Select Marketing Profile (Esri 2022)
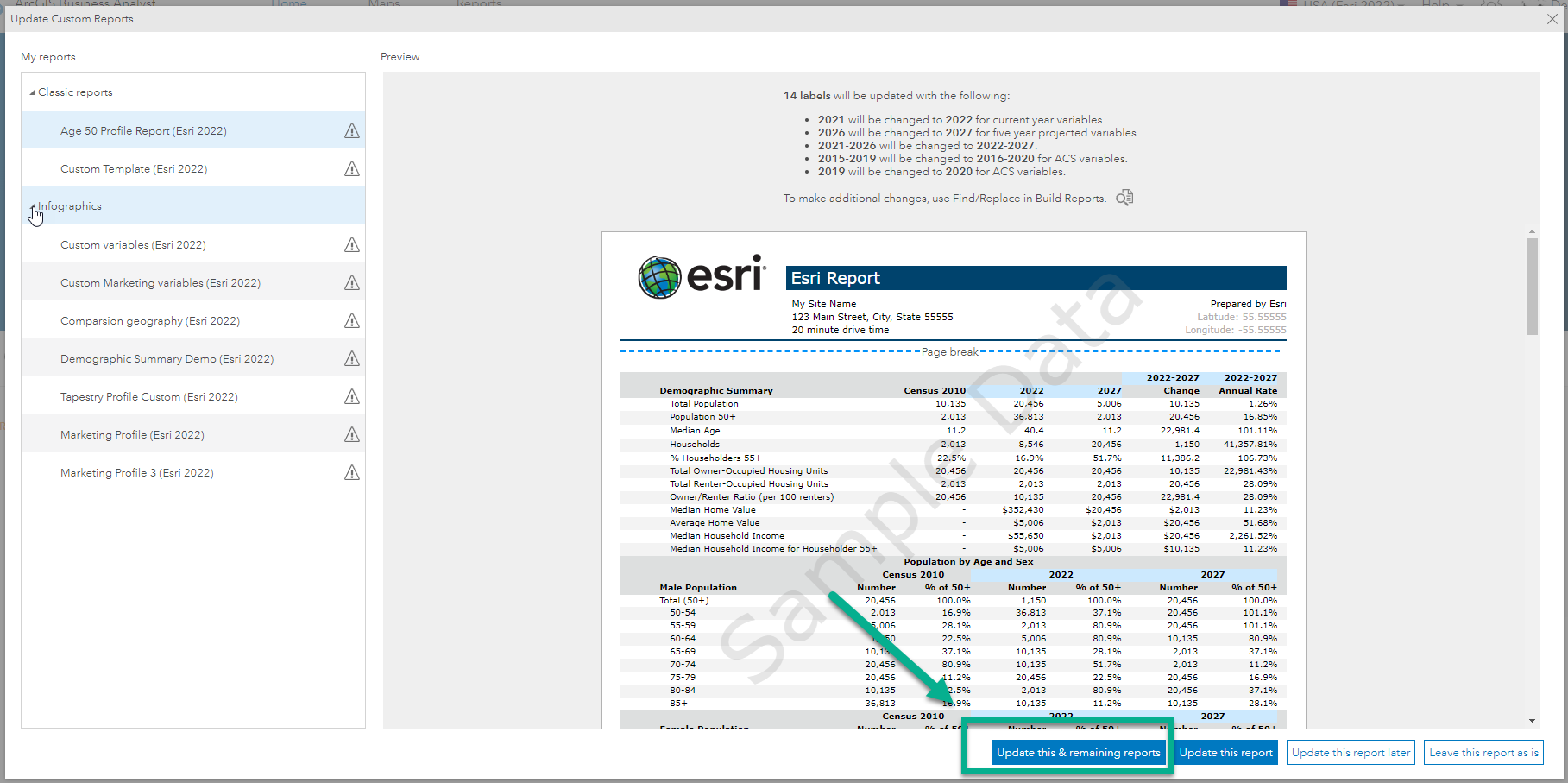The width and height of the screenshot is (1568, 783). [x=193, y=435]
